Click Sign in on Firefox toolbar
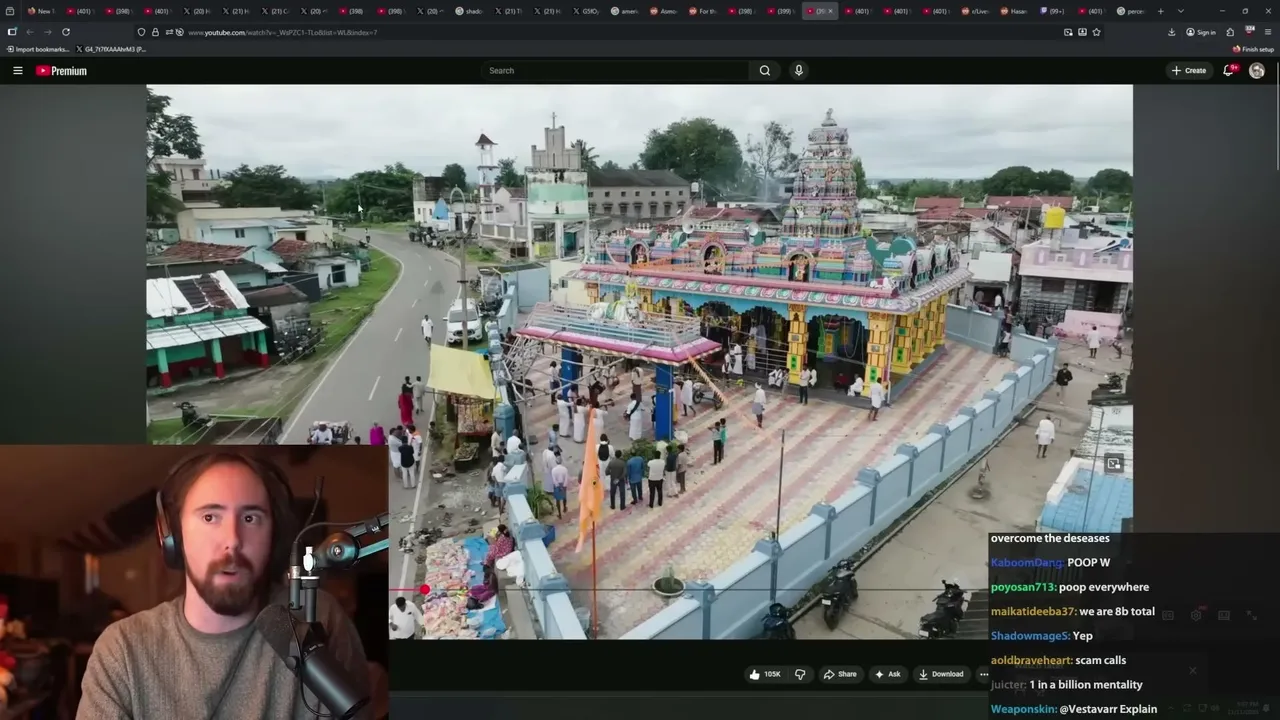 click(1201, 32)
